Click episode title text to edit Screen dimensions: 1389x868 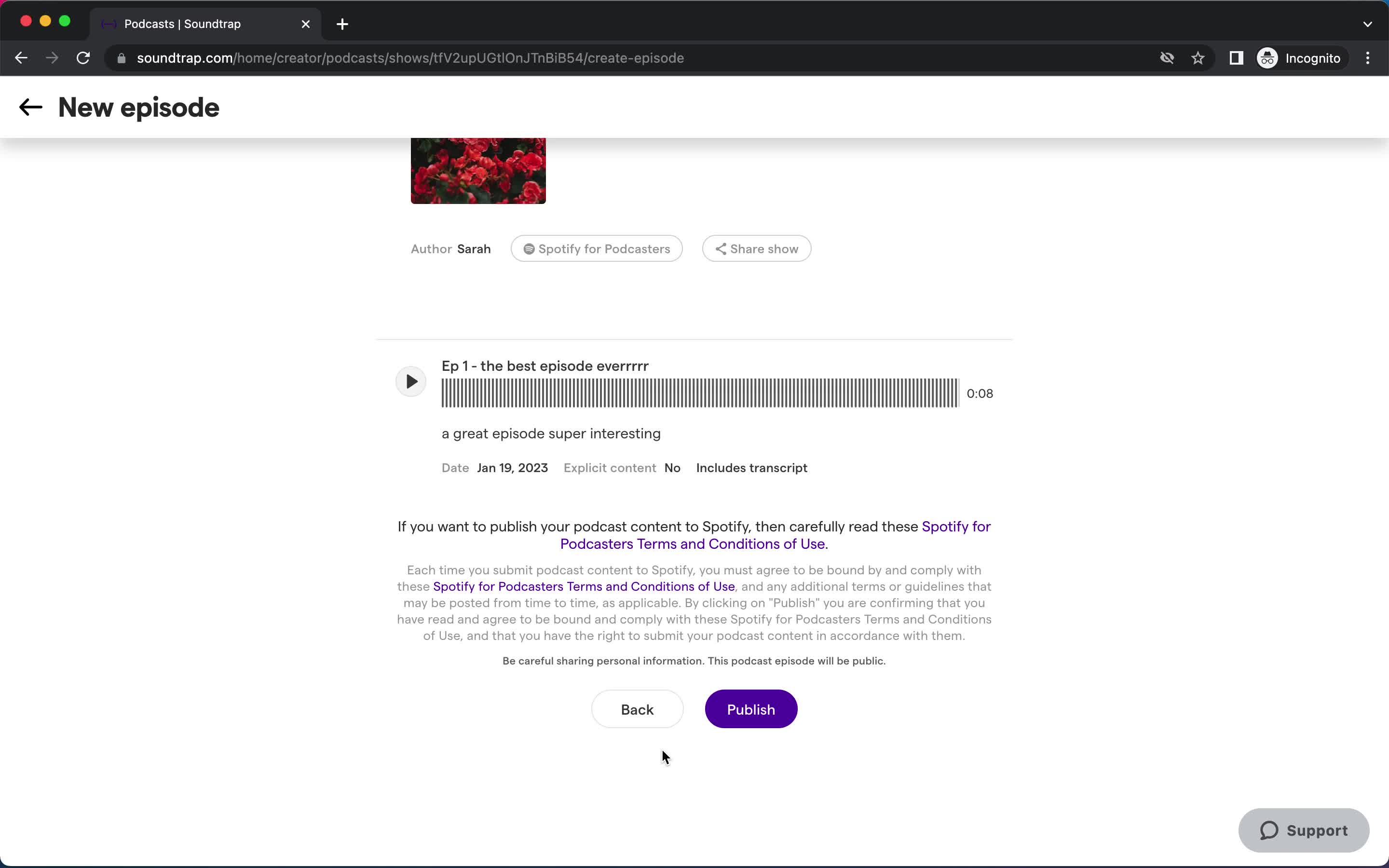(545, 365)
